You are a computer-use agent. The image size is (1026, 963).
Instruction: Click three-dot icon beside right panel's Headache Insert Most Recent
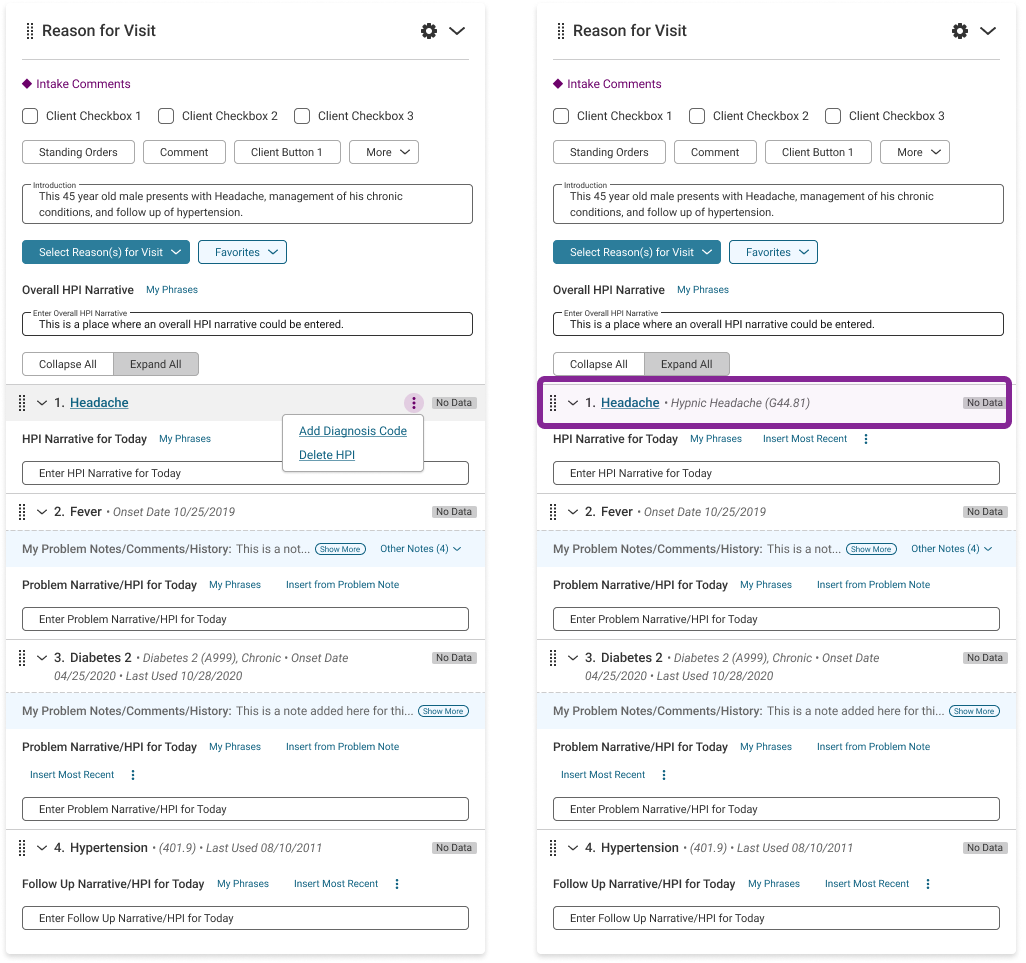(x=866, y=439)
